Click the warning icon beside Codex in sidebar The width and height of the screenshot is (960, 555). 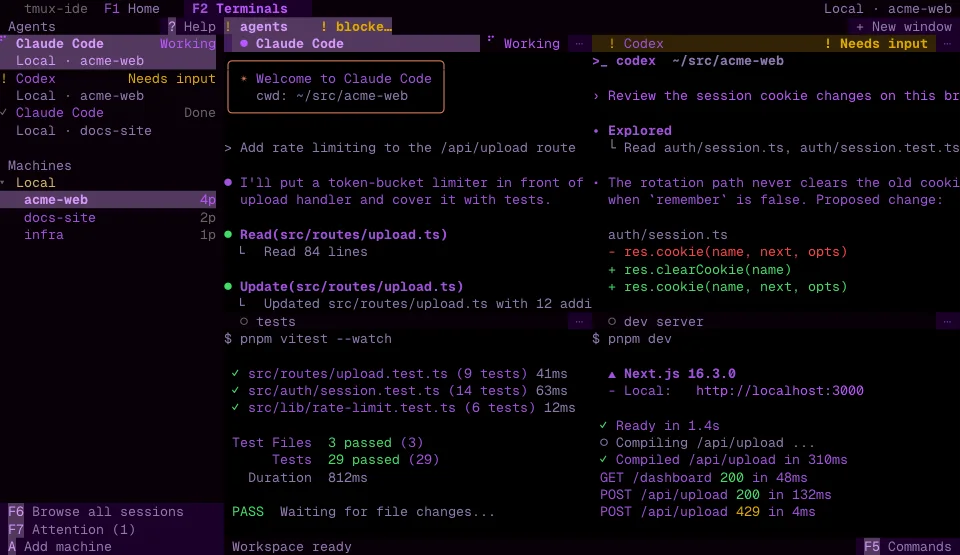(x=4, y=78)
